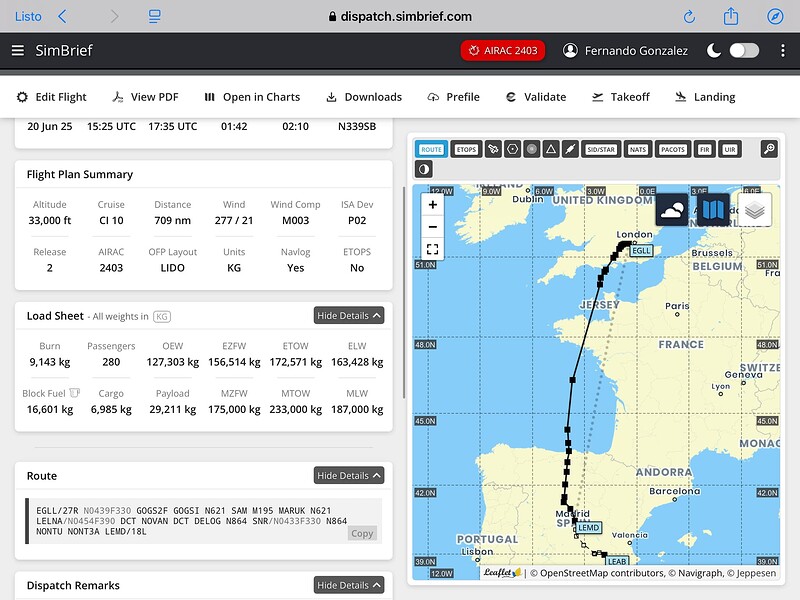Click the EGLL airport label on map
Viewport: 800px width, 600px height.
pos(641,251)
